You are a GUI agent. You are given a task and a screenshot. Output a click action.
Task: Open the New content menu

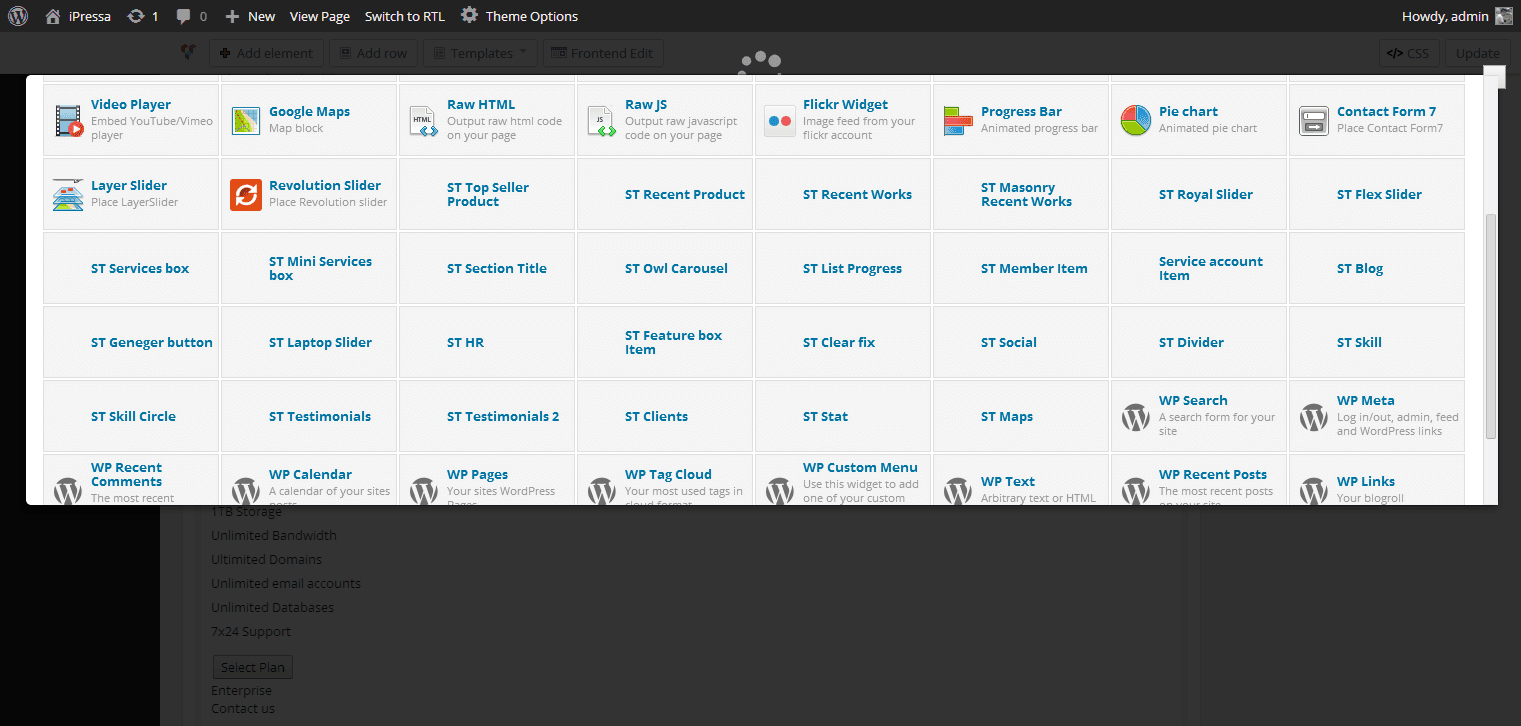250,16
